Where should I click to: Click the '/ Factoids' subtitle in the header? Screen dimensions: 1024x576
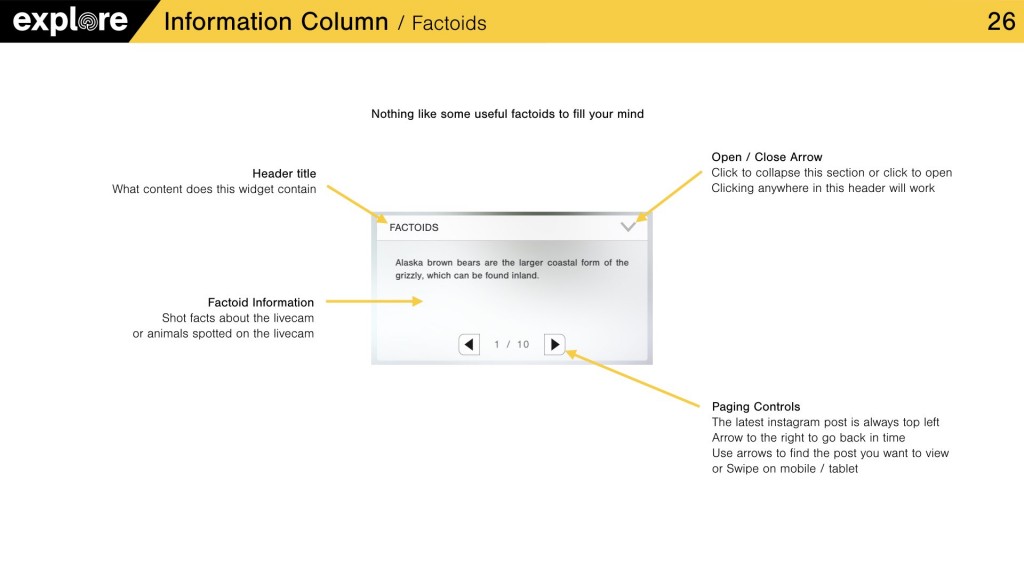coord(442,24)
